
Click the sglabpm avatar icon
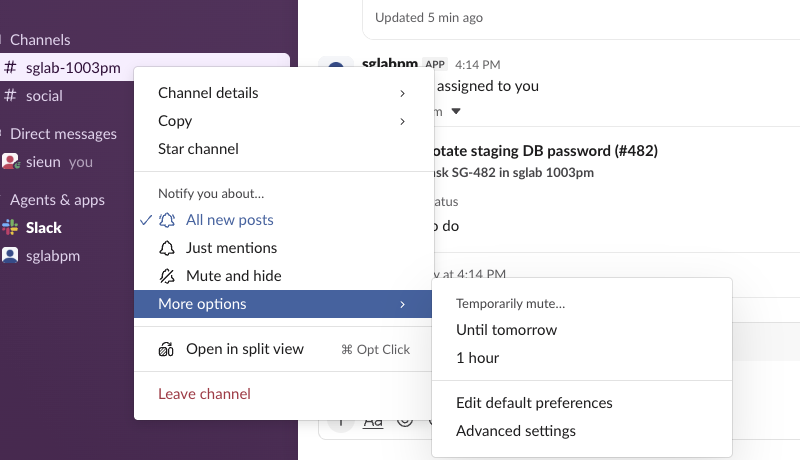pyautogui.click(x=10, y=255)
